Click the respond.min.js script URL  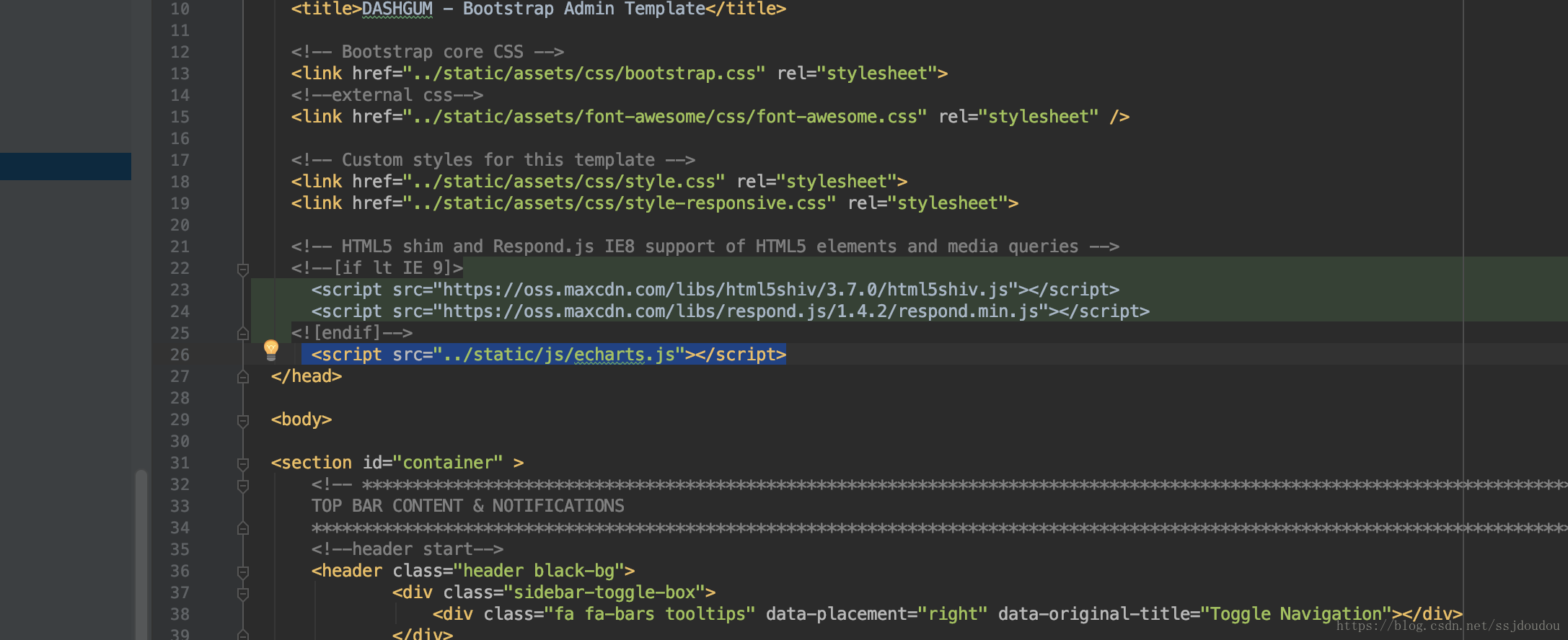(x=741, y=311)
